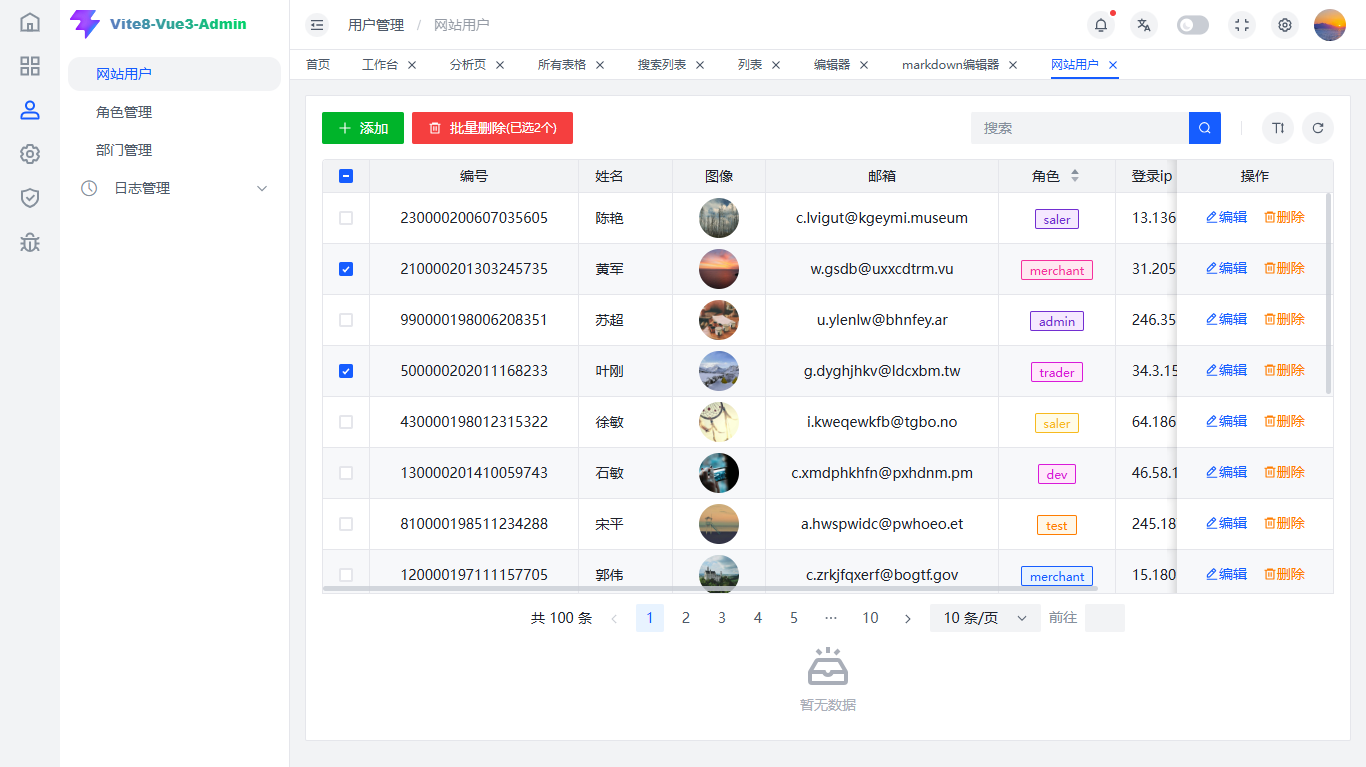The width and height of the screenshot is (1366, 767).
Task: Open the 10 条/页 page size dropdown
Action: click(985, 618)
